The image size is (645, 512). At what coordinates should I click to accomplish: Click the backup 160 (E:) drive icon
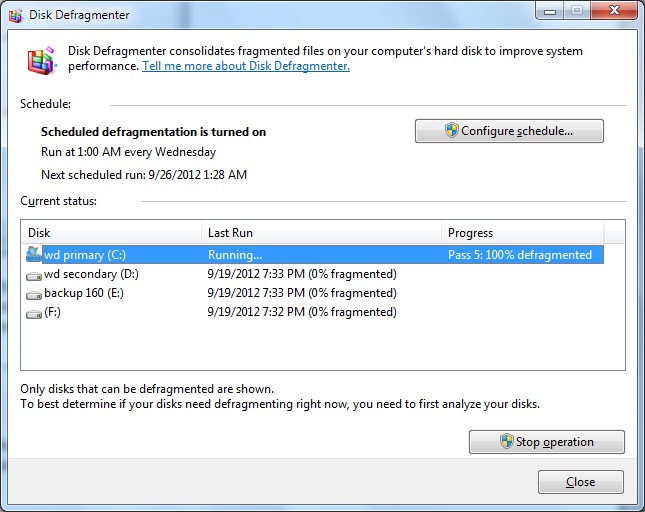(x=34, y=294)
